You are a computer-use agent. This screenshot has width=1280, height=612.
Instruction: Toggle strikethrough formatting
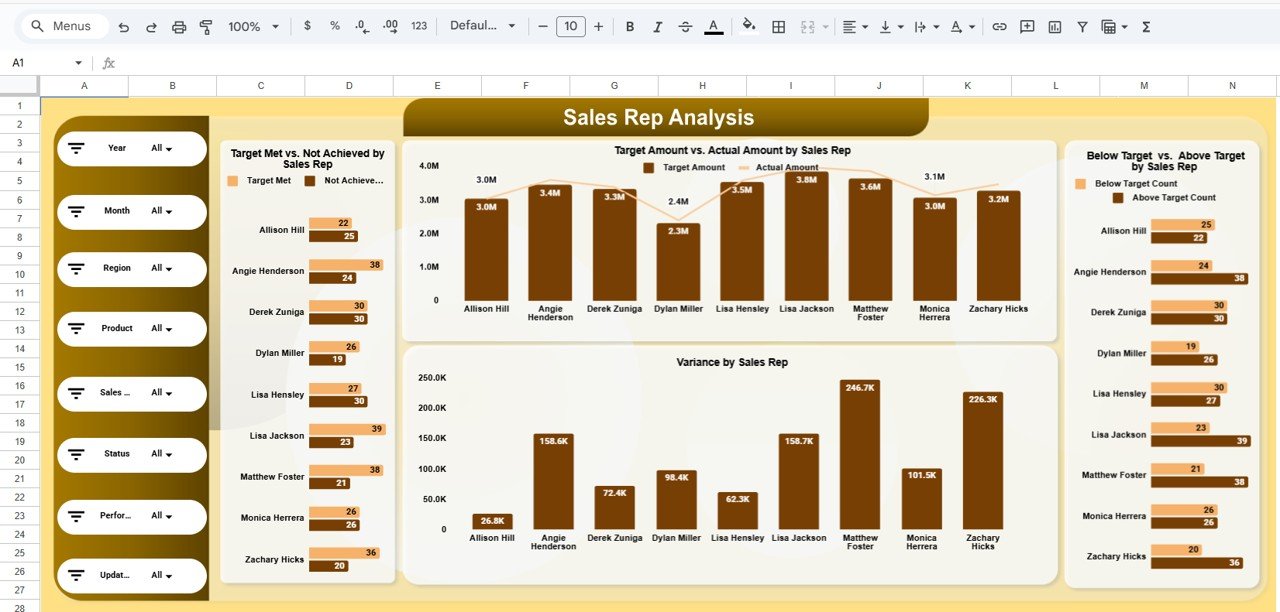coord(686,26)
